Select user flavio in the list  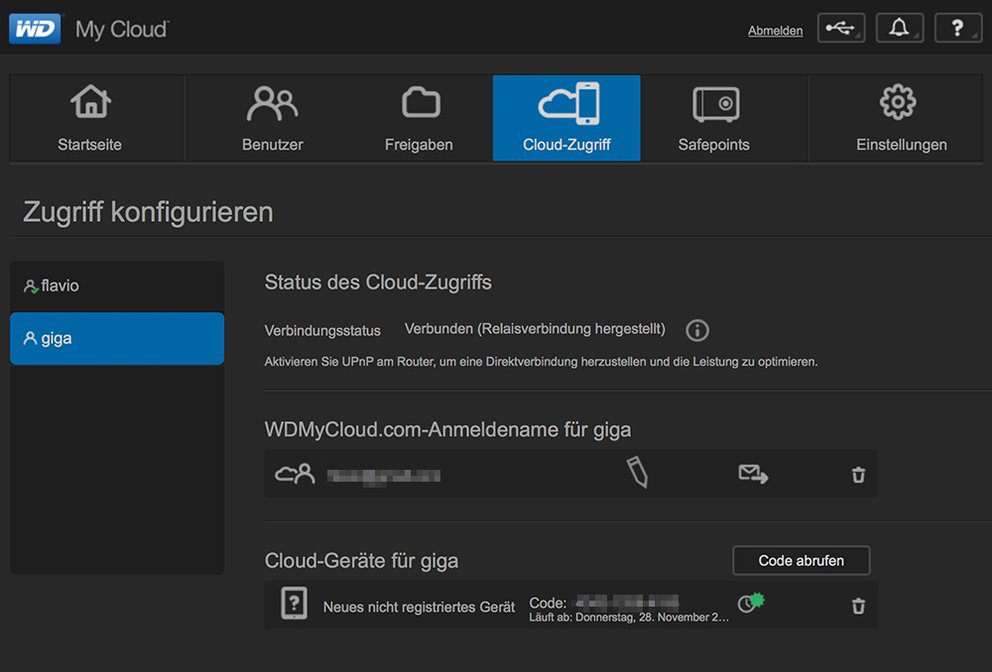(x=117, y=285)
